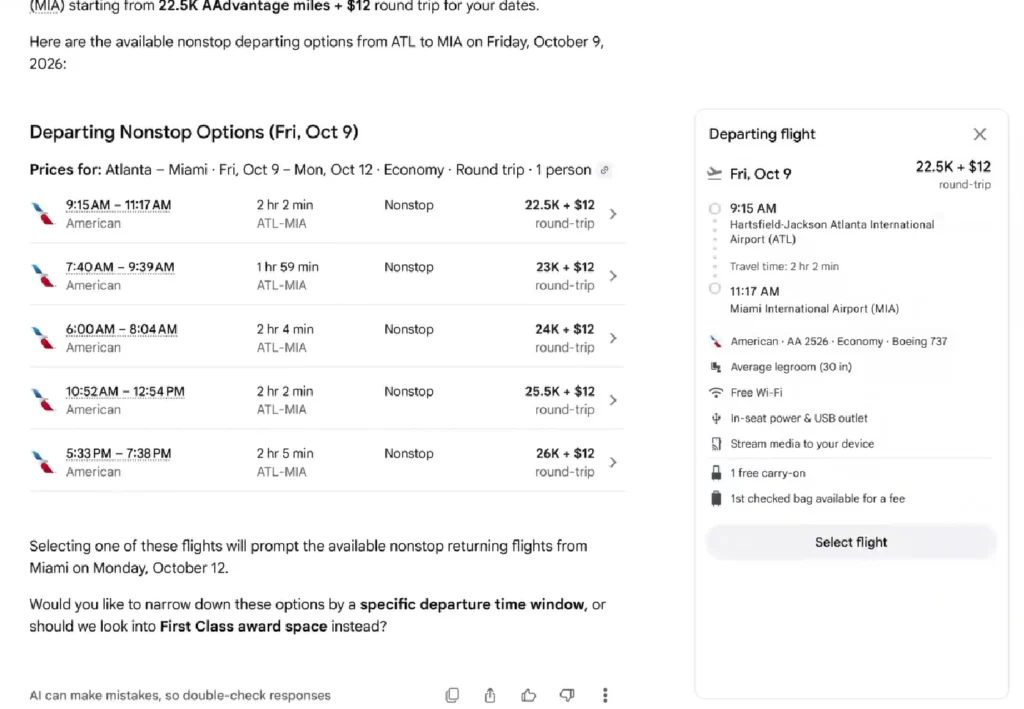Expand the 9:15 AM flight chevron

pos(613,213)
